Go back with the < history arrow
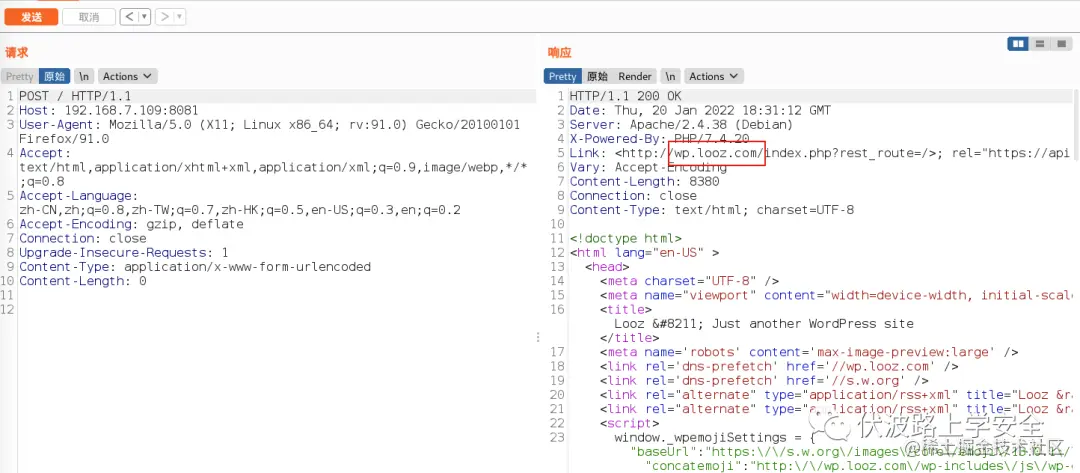 click(x=129, y=17)
